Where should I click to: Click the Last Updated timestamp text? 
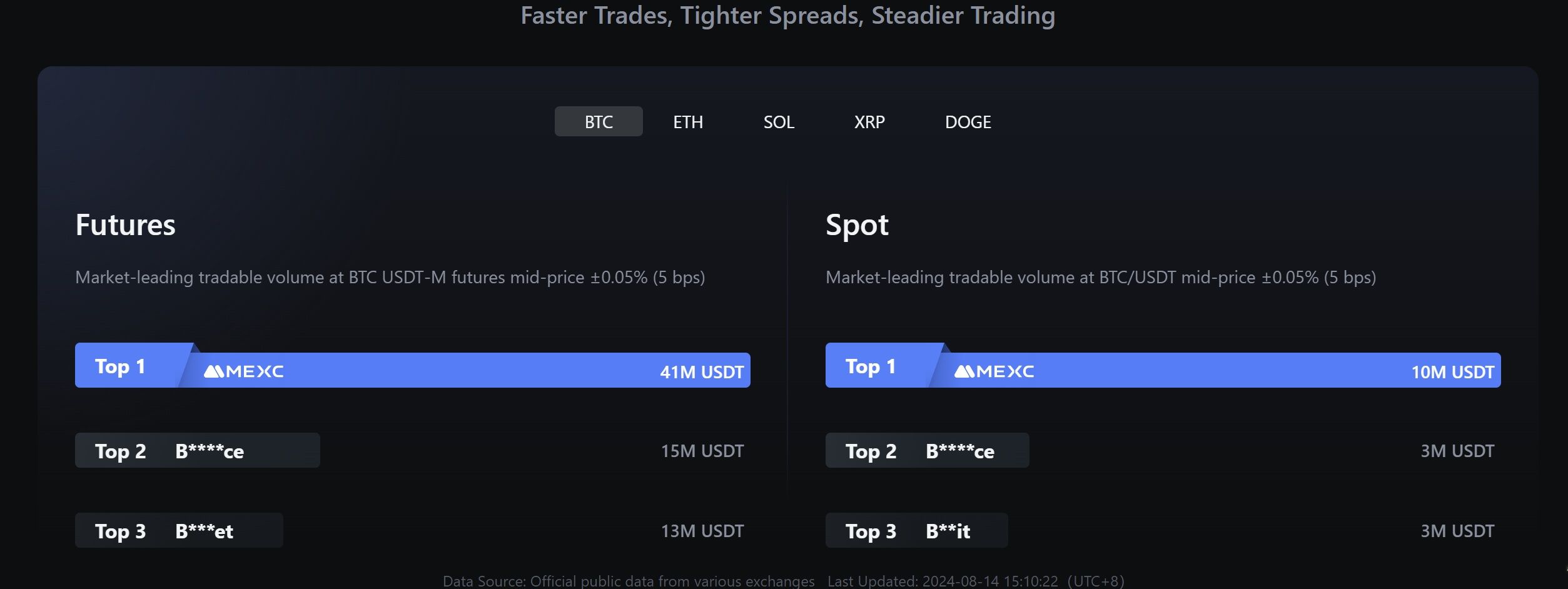point(975,581)
